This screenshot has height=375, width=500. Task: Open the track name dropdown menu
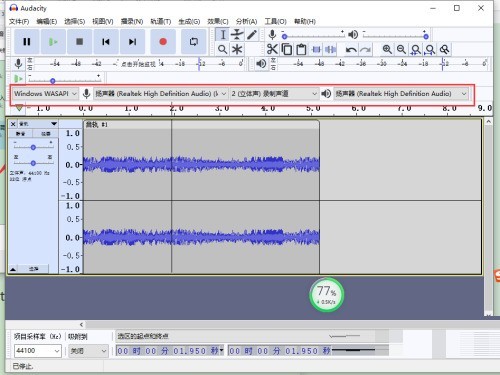(x=37, y=124)
